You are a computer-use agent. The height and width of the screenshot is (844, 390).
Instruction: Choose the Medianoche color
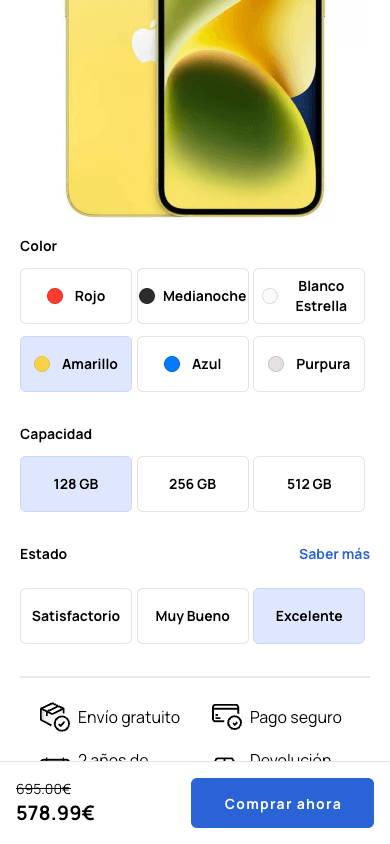click(193, 296)
